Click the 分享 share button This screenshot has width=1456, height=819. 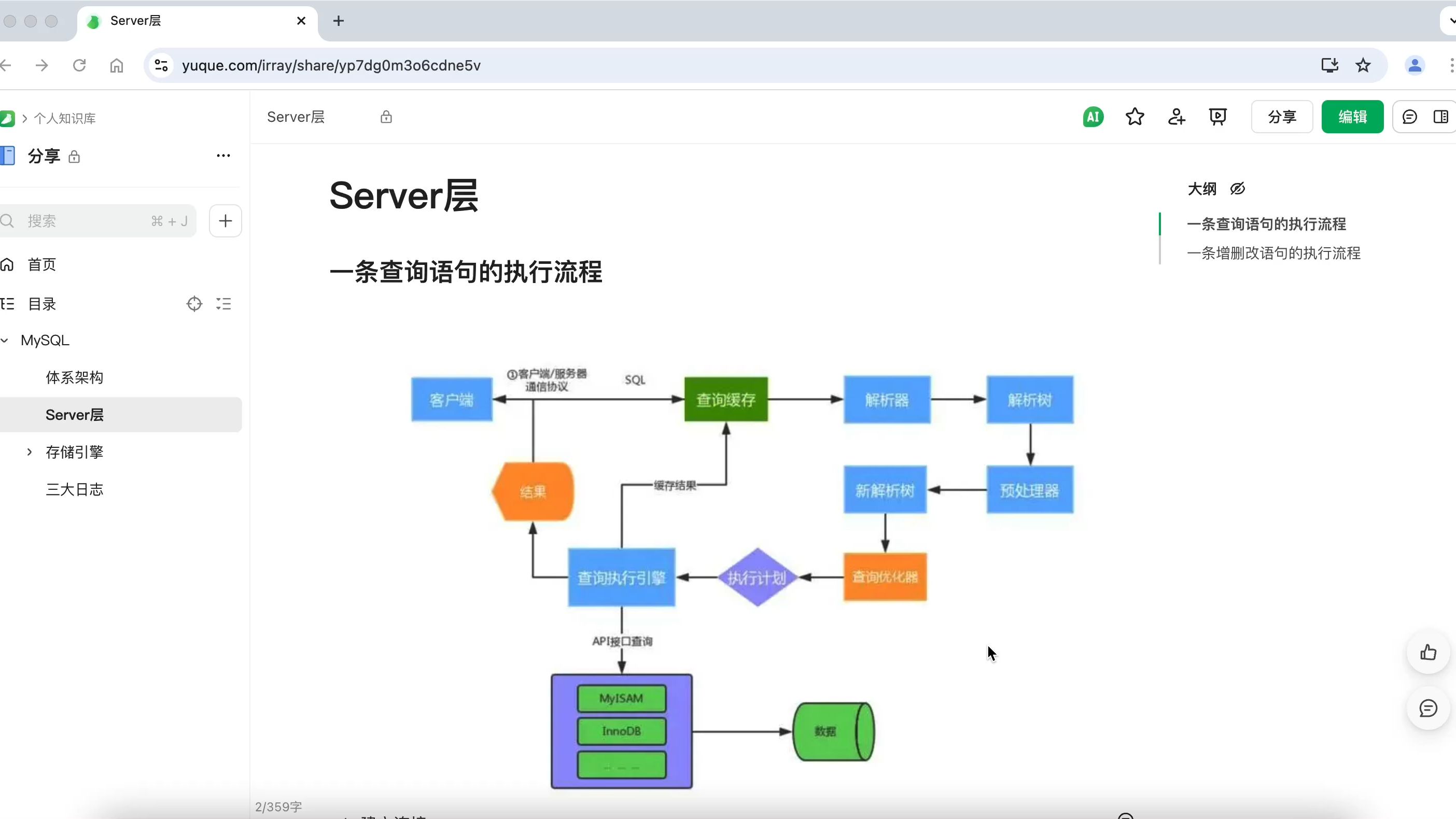point(1281,117)
